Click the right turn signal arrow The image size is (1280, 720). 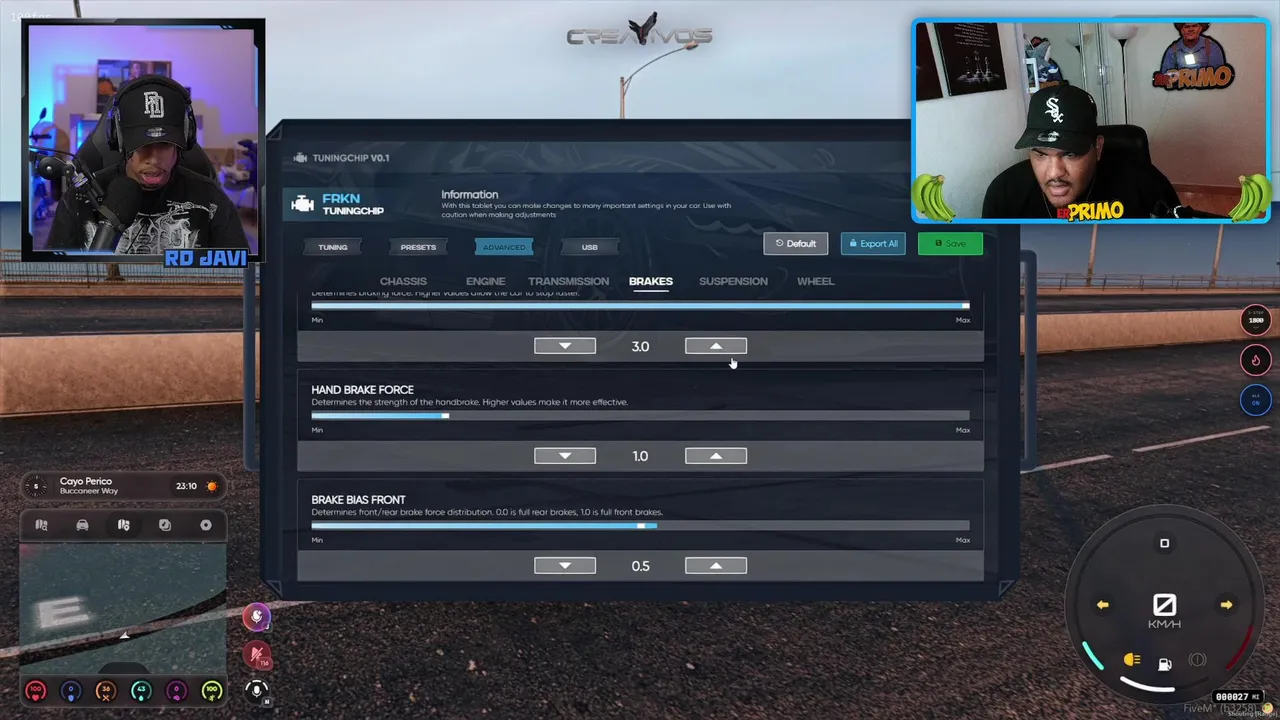click(1226, 605)
